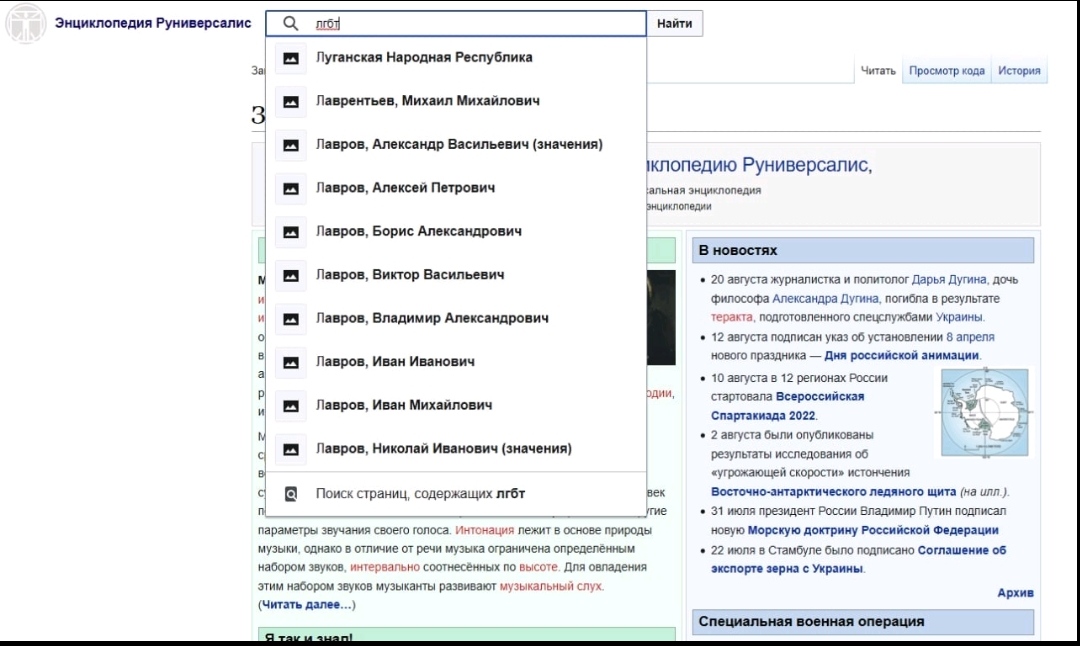
Task: Open the Просмотр кода tab
Action: (x=946, y=70)
